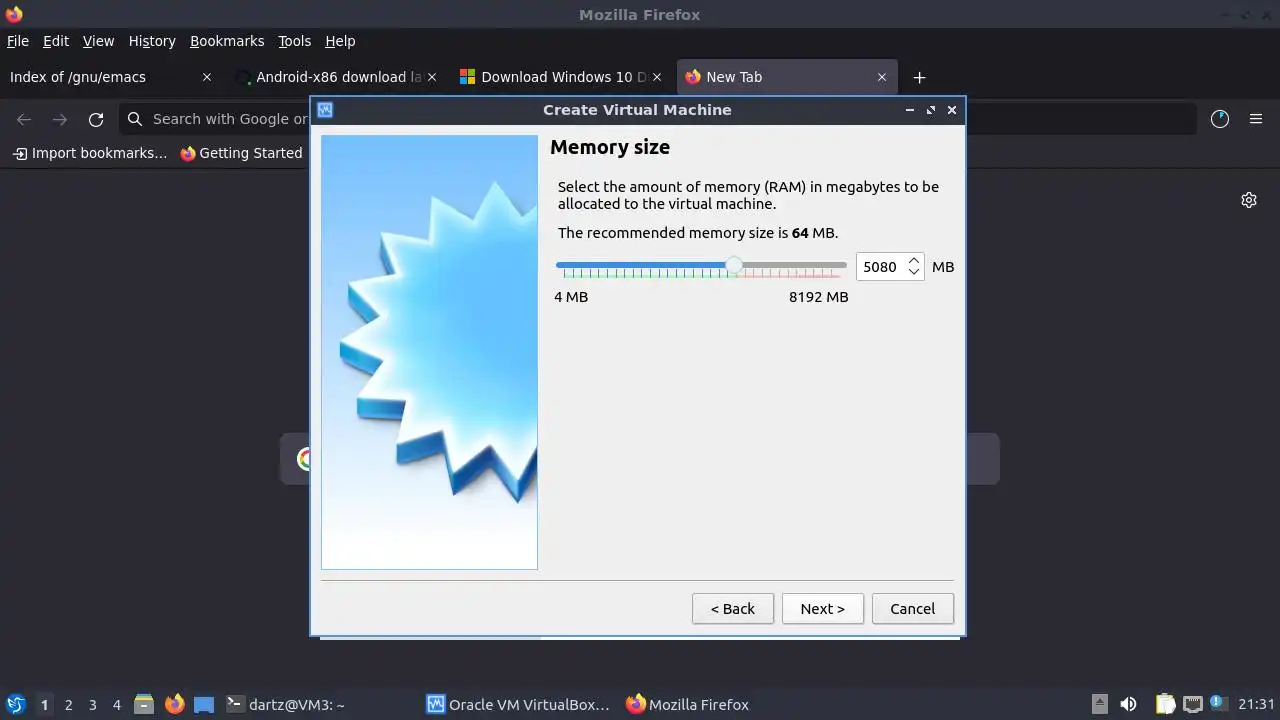Open the volume control tray icon
The image size is (1280, 720).
point(1128,704)
